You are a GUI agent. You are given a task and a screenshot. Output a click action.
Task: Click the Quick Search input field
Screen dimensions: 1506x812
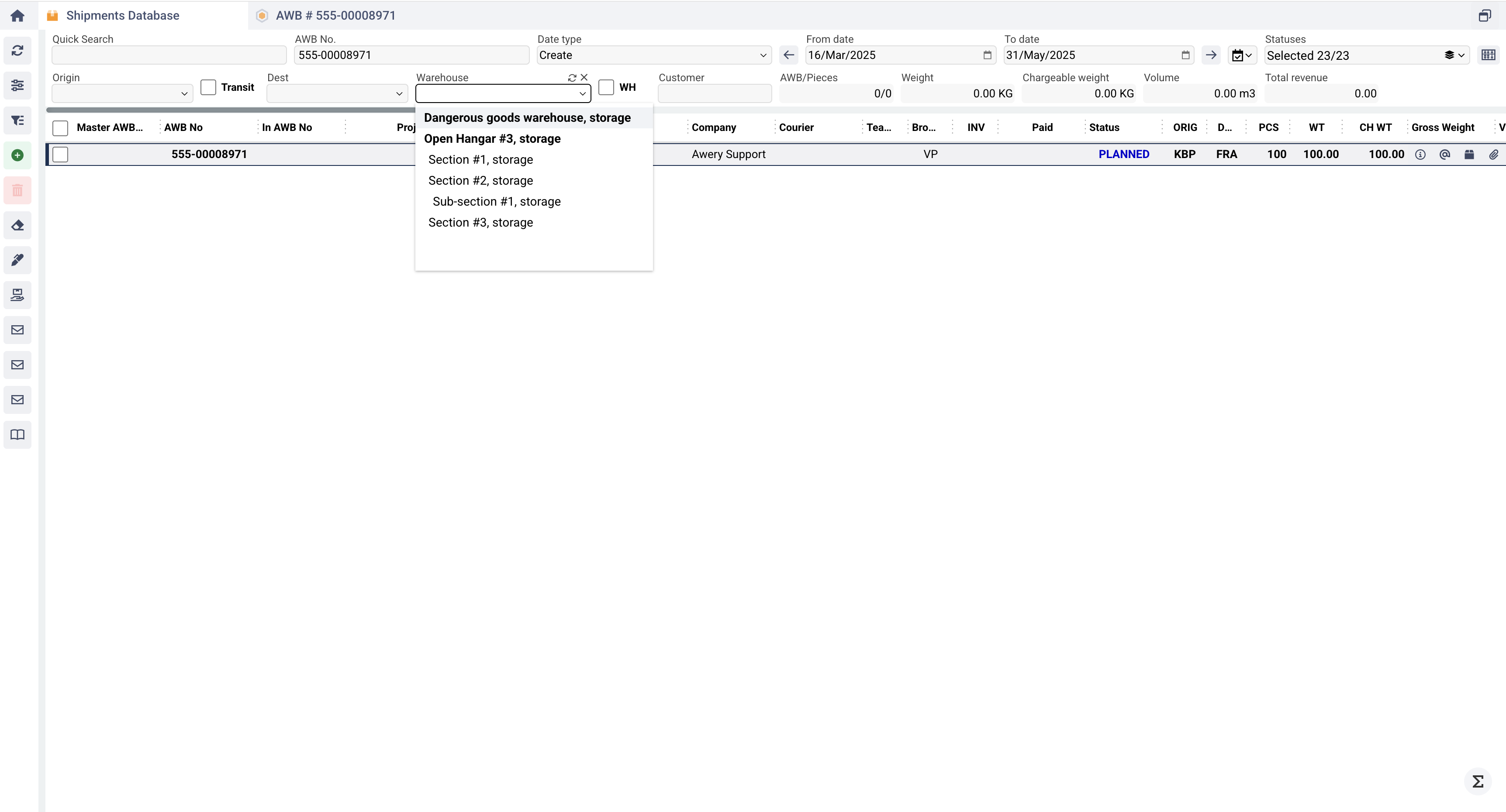click(x=169, y=55)
